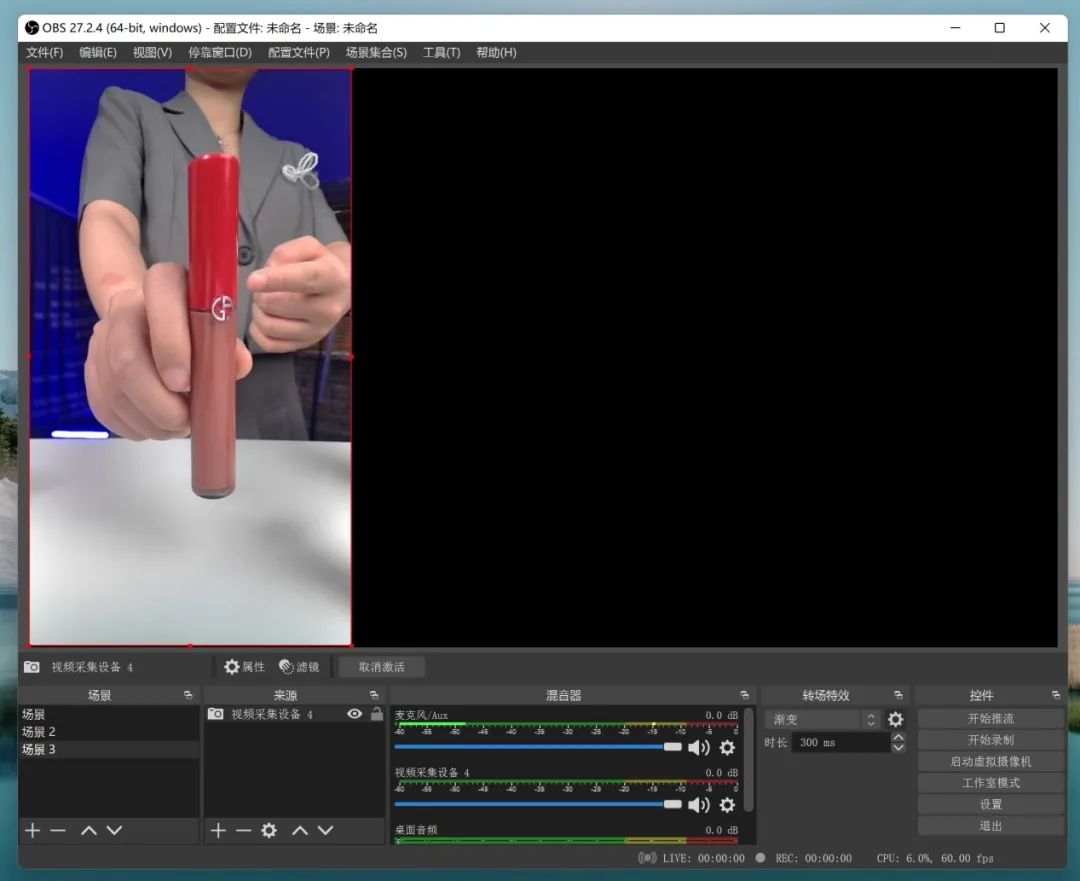The image size is (1080, 881).
Task: Pop out the 转场特效 dock panel
Action: click(x=898, y=695)
